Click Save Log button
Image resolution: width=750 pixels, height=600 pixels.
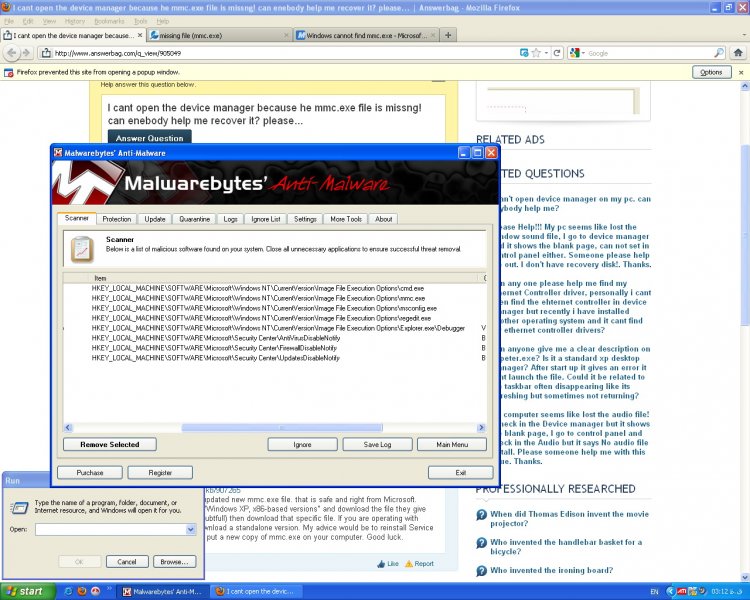[x=377, y=444]
